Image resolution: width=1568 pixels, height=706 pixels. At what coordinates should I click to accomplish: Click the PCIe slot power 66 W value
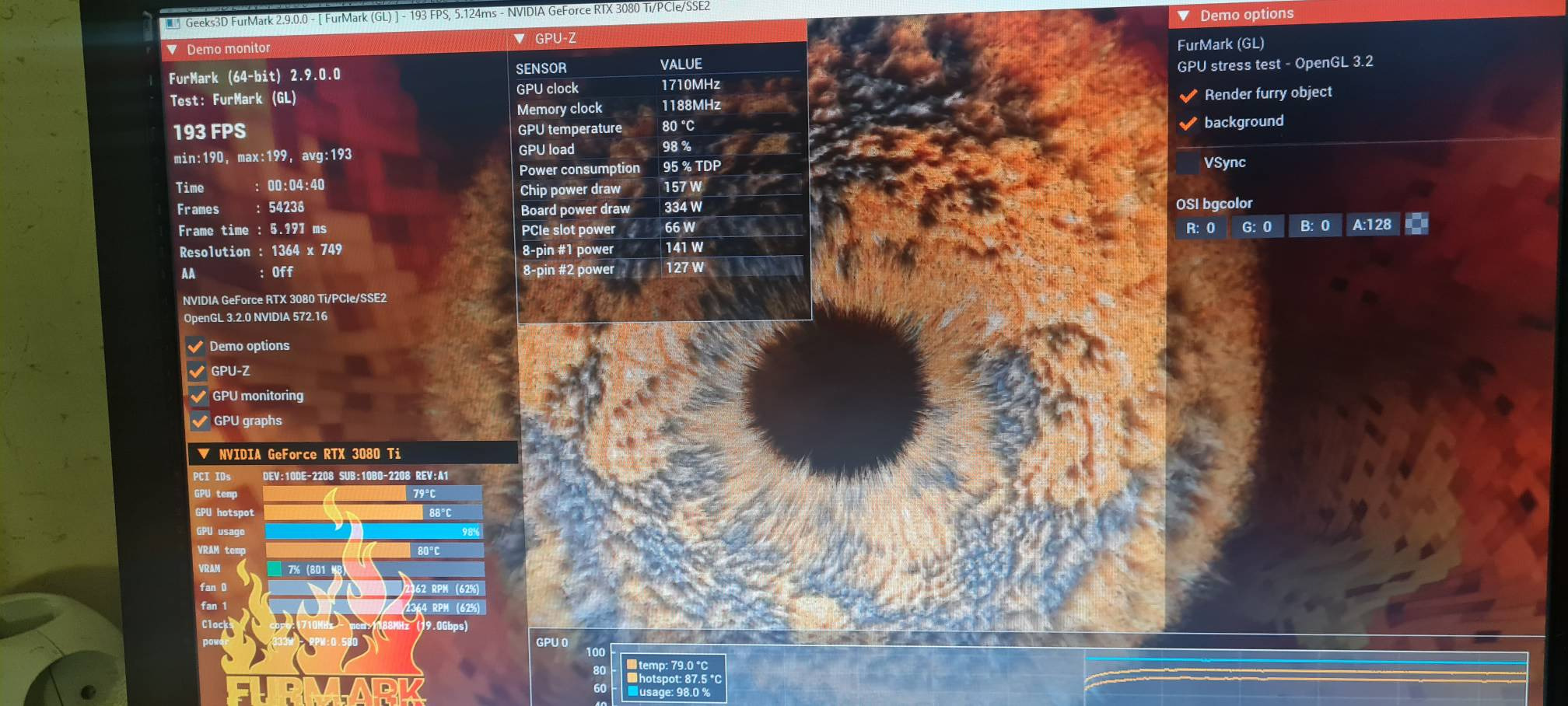pyautogui.click(x=680, y=228)
